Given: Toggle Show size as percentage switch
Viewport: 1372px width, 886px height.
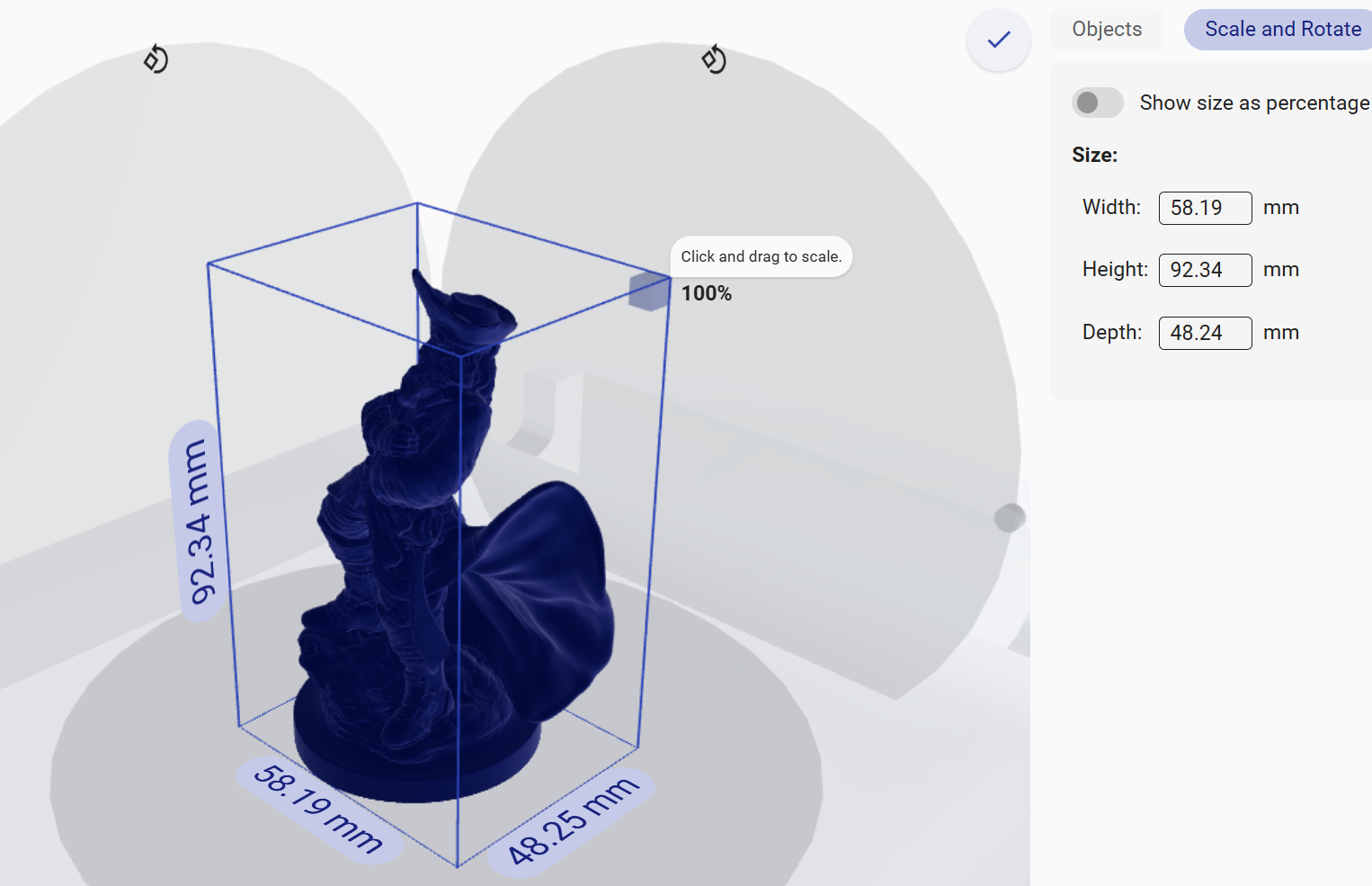Looking at the screenshot, I should 1097,103.
